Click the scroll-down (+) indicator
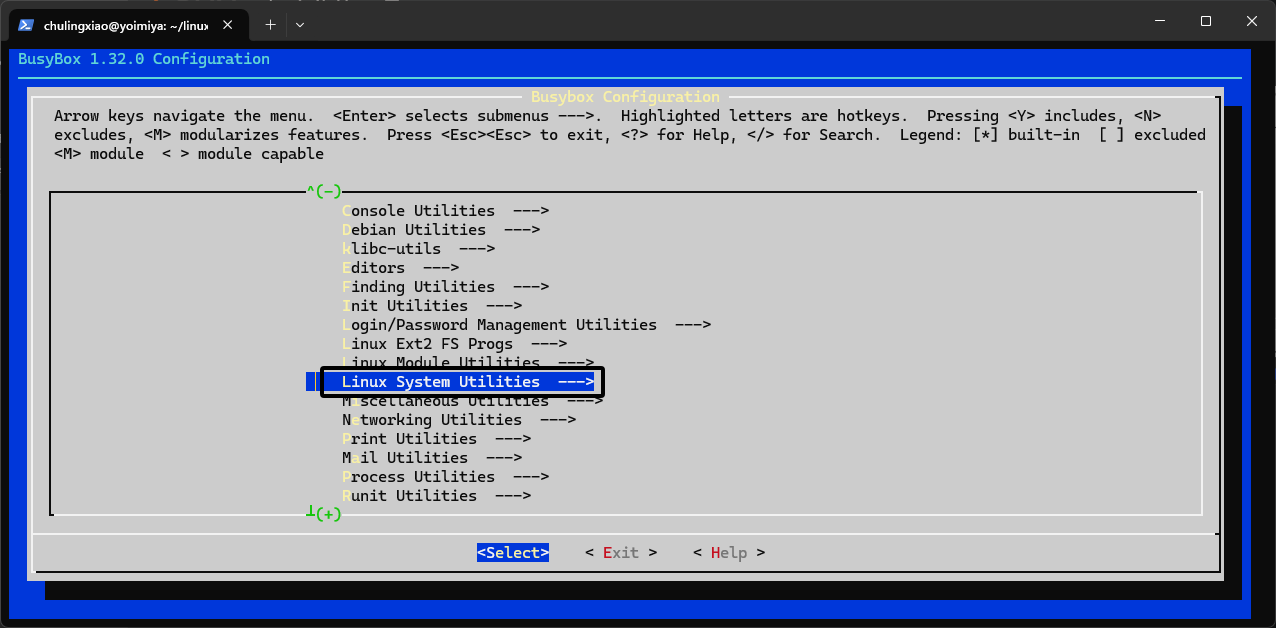Image resolution: width=1276 pixels, height=628 pixels. point(324,514)
